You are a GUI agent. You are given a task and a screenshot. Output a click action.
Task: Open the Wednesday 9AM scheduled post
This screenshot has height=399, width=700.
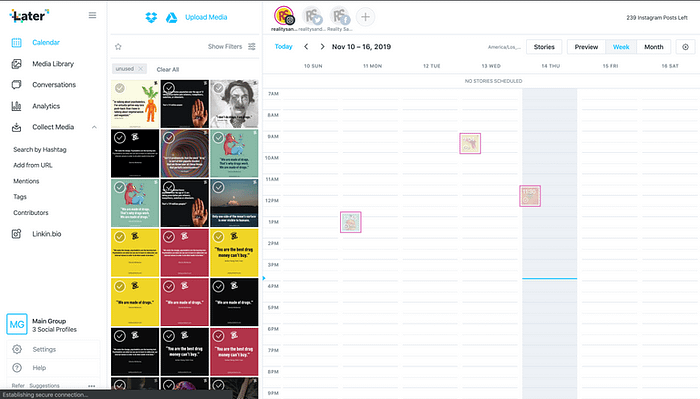click(x=470, y=144)
